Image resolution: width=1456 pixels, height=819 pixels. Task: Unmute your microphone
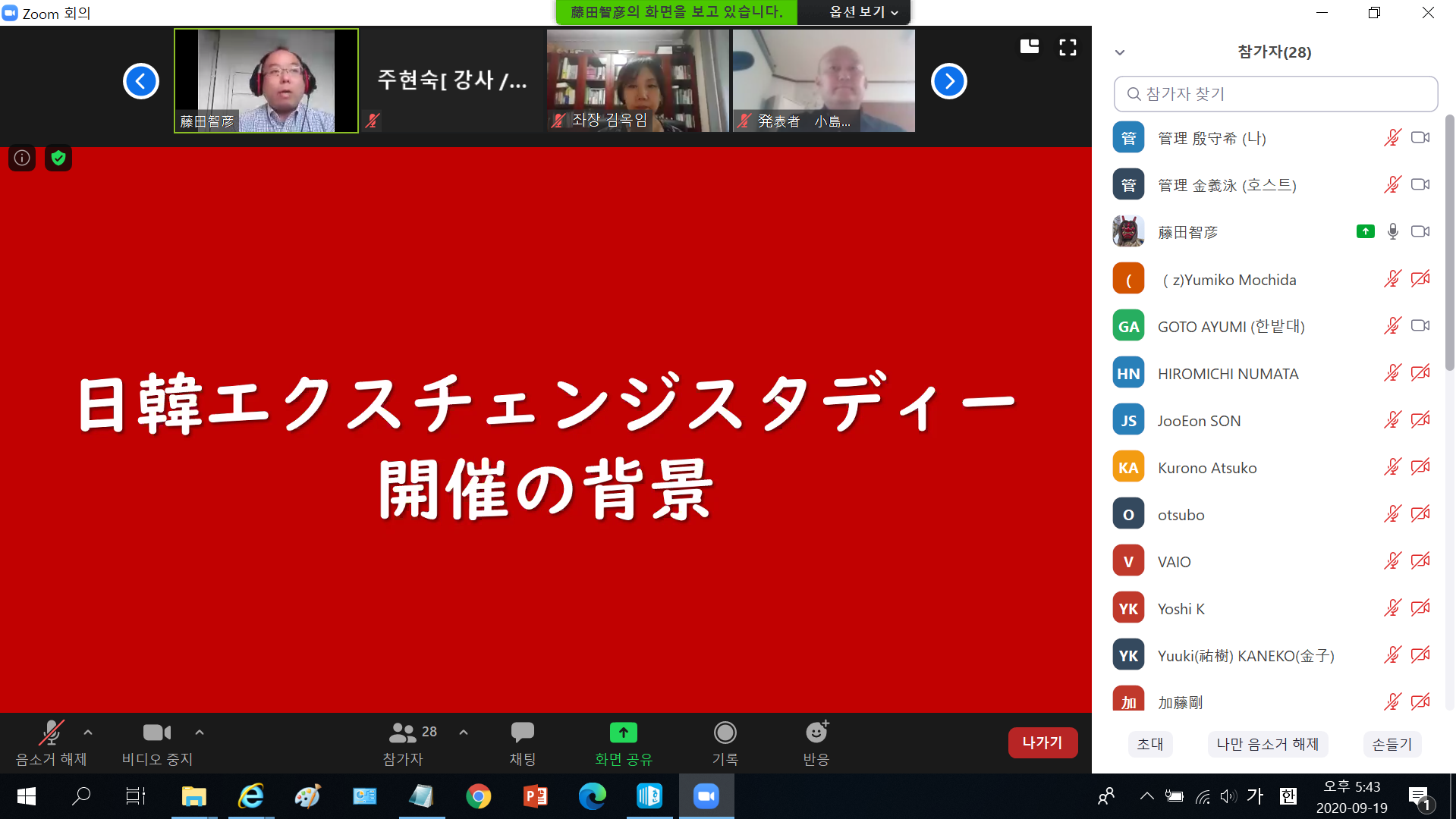coord(51,733)
